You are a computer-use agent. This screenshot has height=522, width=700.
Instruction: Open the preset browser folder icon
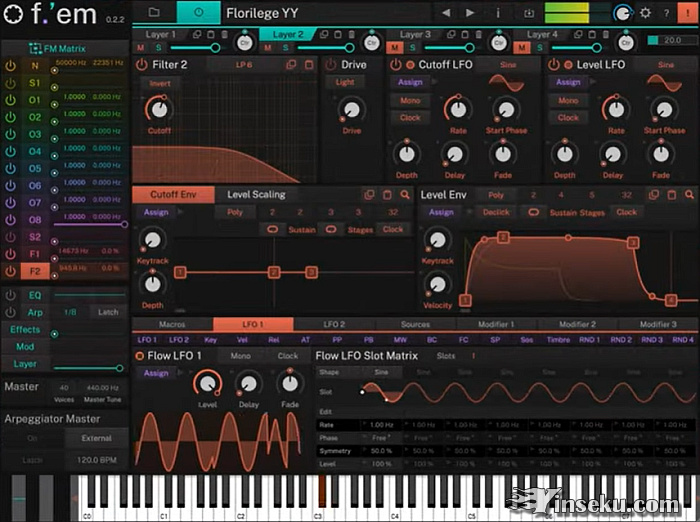click(154, 13)
